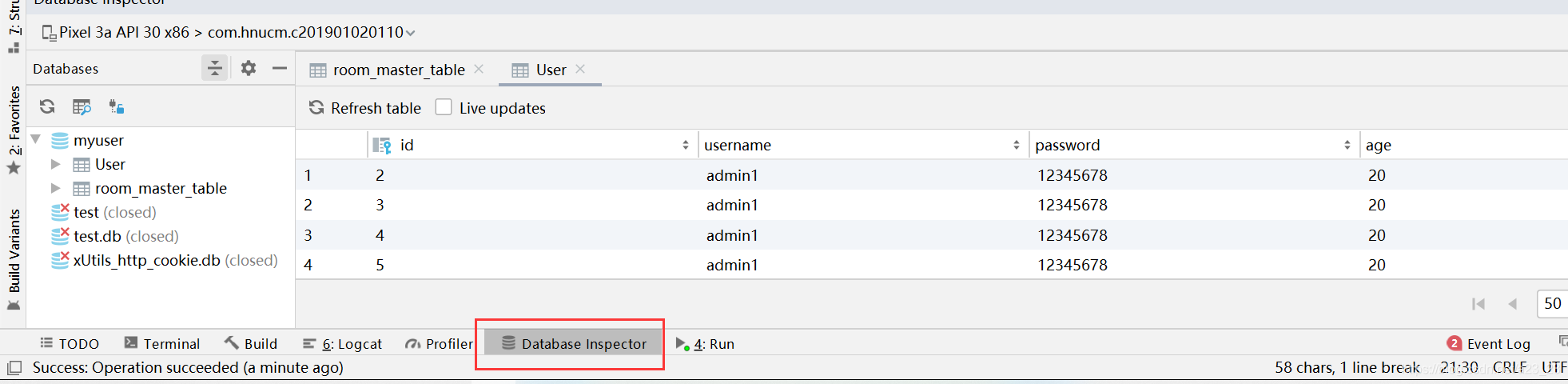Click closed test database icon

[60, 212]
